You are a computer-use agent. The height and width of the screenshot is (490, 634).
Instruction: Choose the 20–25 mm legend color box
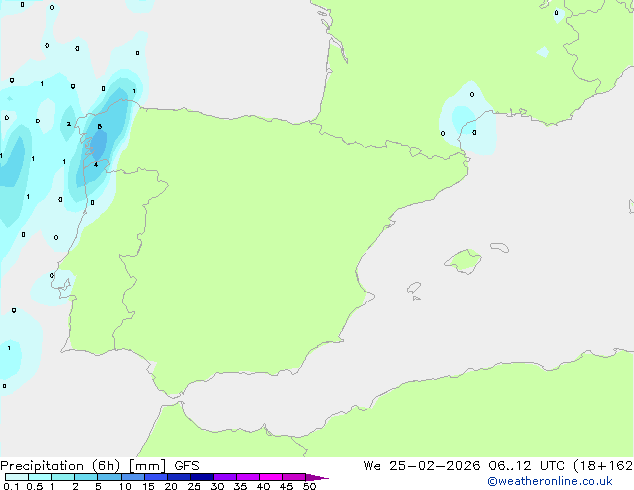(x=179, y=477)
